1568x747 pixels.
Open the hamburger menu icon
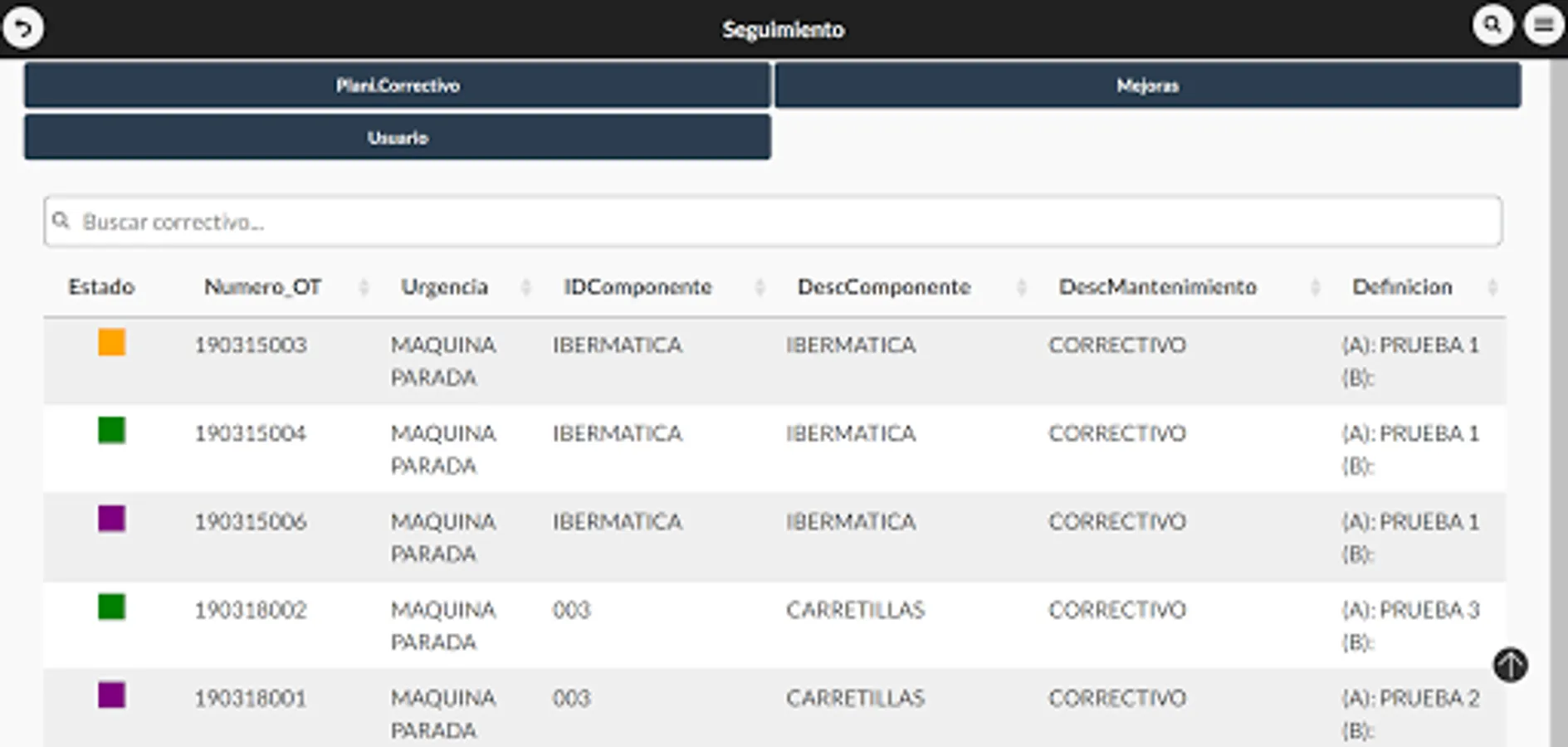[1544, 26]
